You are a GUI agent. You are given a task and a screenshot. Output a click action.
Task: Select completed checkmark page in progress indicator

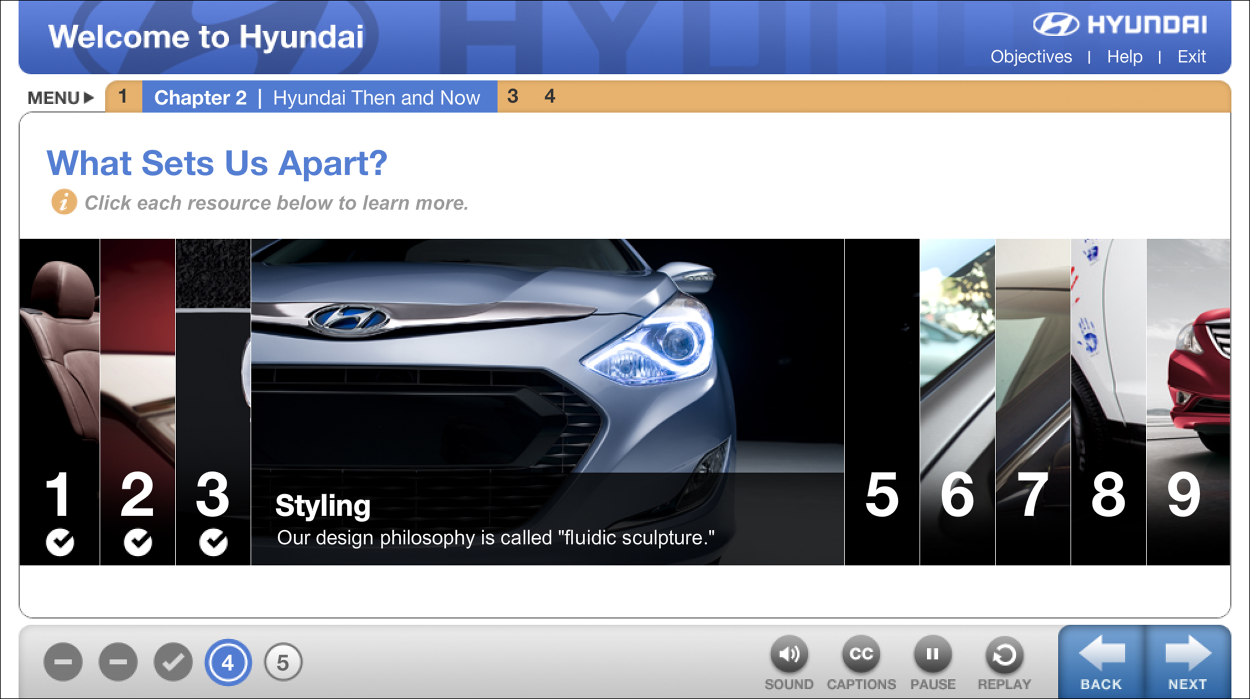(173, 662)
